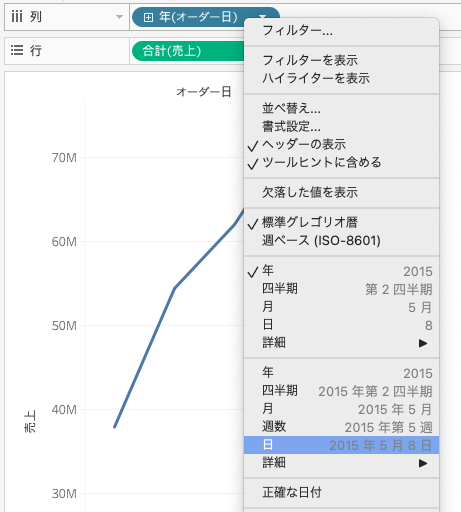The image size is (461, 512).
Task: Click the 年(オーダー日) pill dropdown arrow
Action: (x=262, y=16)
